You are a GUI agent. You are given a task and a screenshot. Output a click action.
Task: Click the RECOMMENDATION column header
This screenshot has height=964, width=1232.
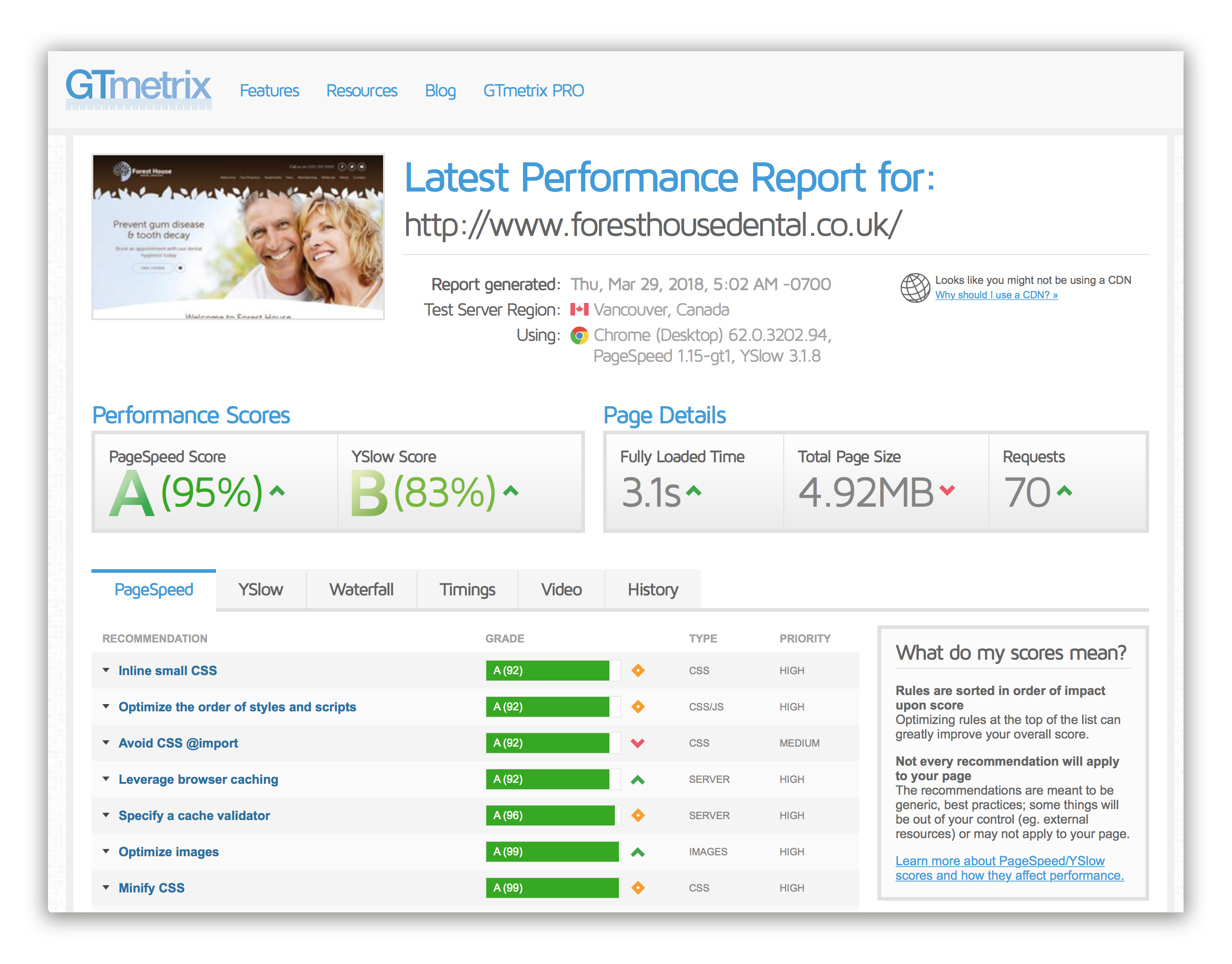(155, 638)
